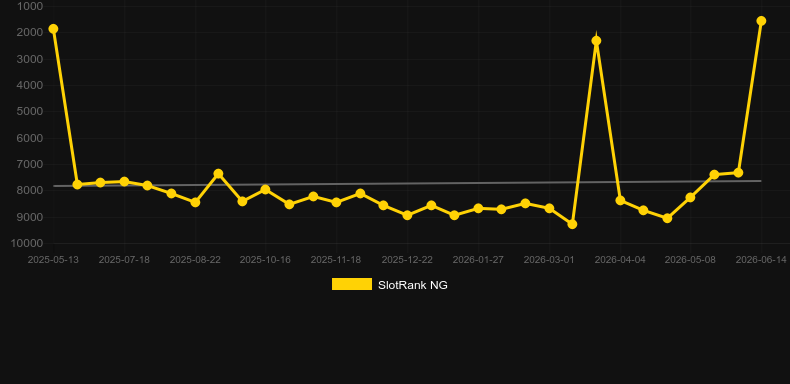Viewport: 790px width, 384px height.
Task: Click the 3000 y-axis label
Action: [x=30, y=59]
